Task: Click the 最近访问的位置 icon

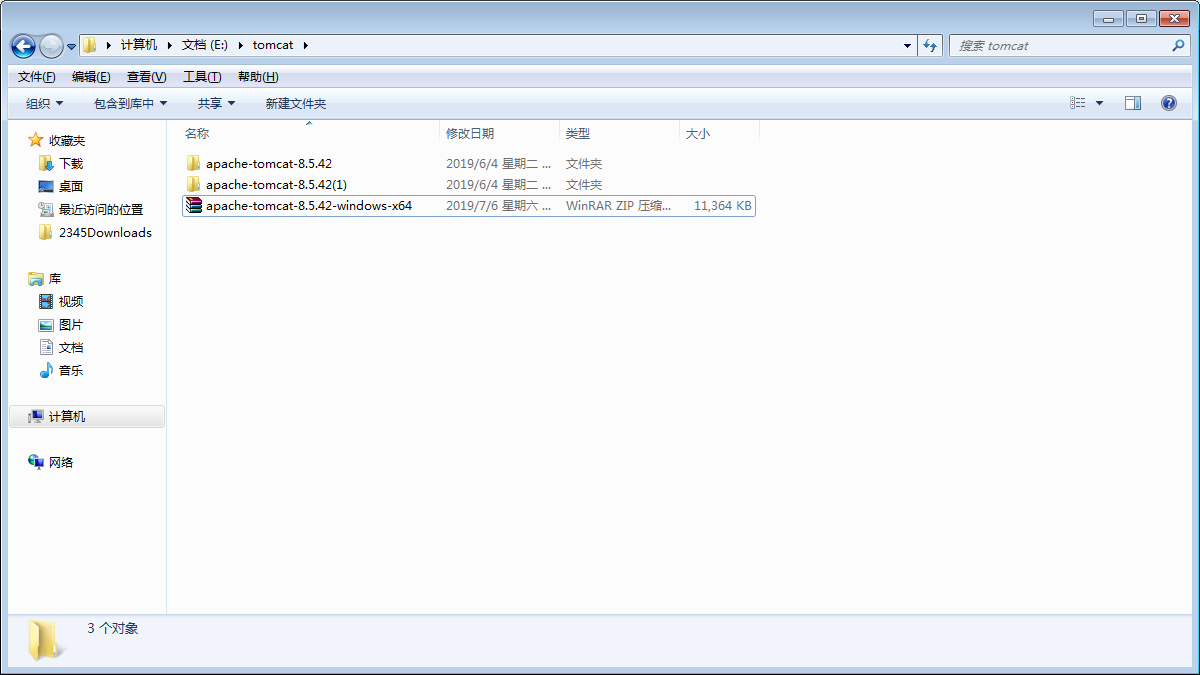Action: [x=45, y=209]
